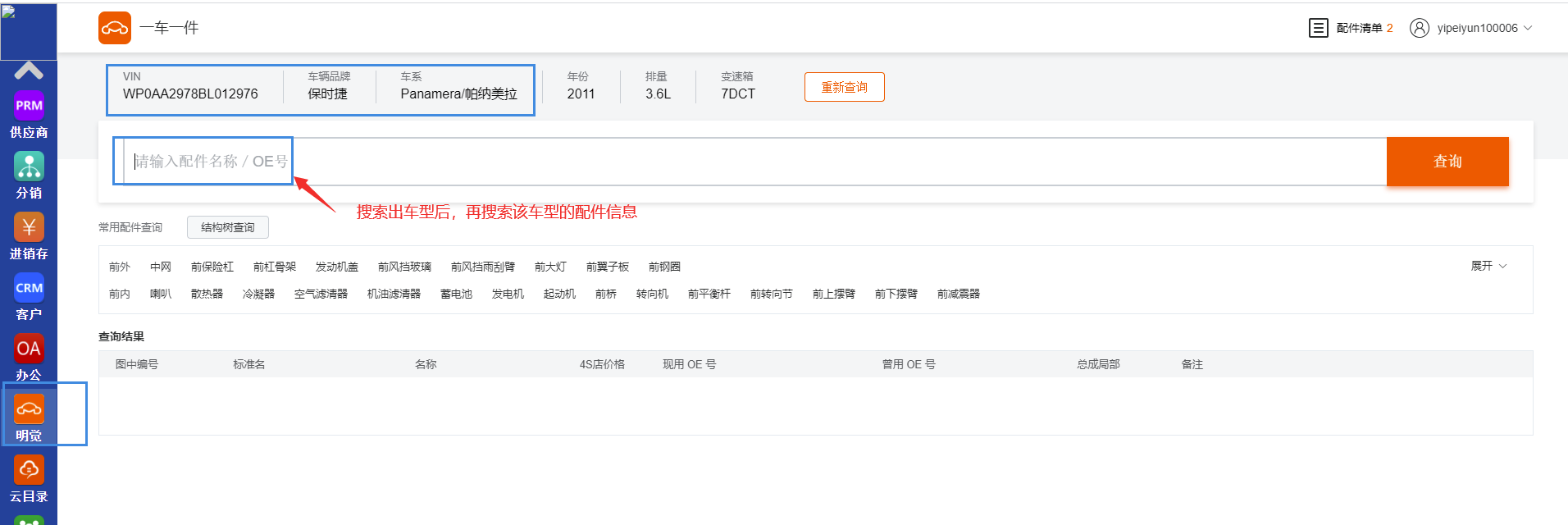Image resolution: width=1568 pixels, height=525 pixels.
Task: Open the 进销存 inventory sidebar icon
Action: 29,228
